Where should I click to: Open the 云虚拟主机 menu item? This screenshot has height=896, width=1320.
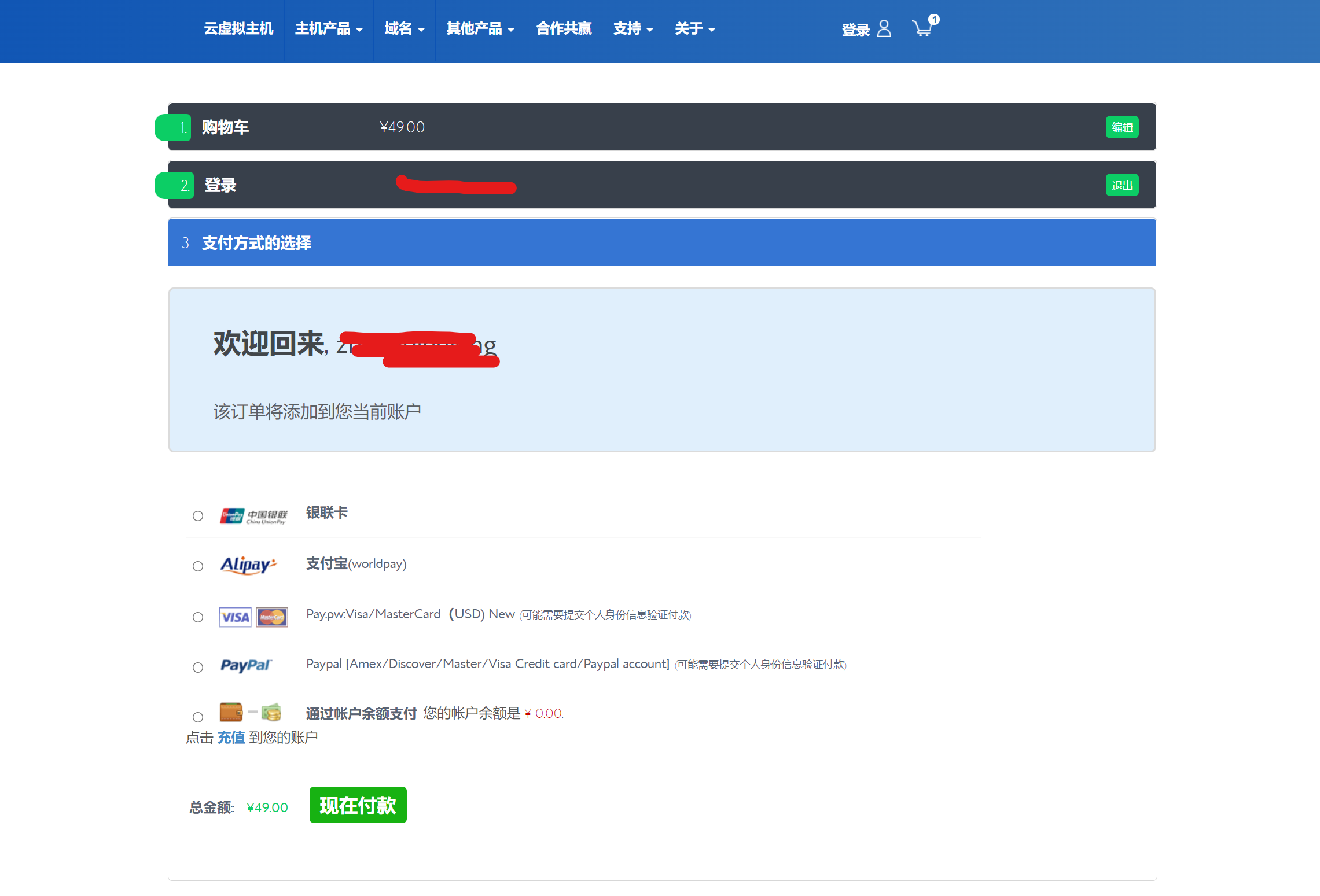pyautogui.click(x=238, y=29)
